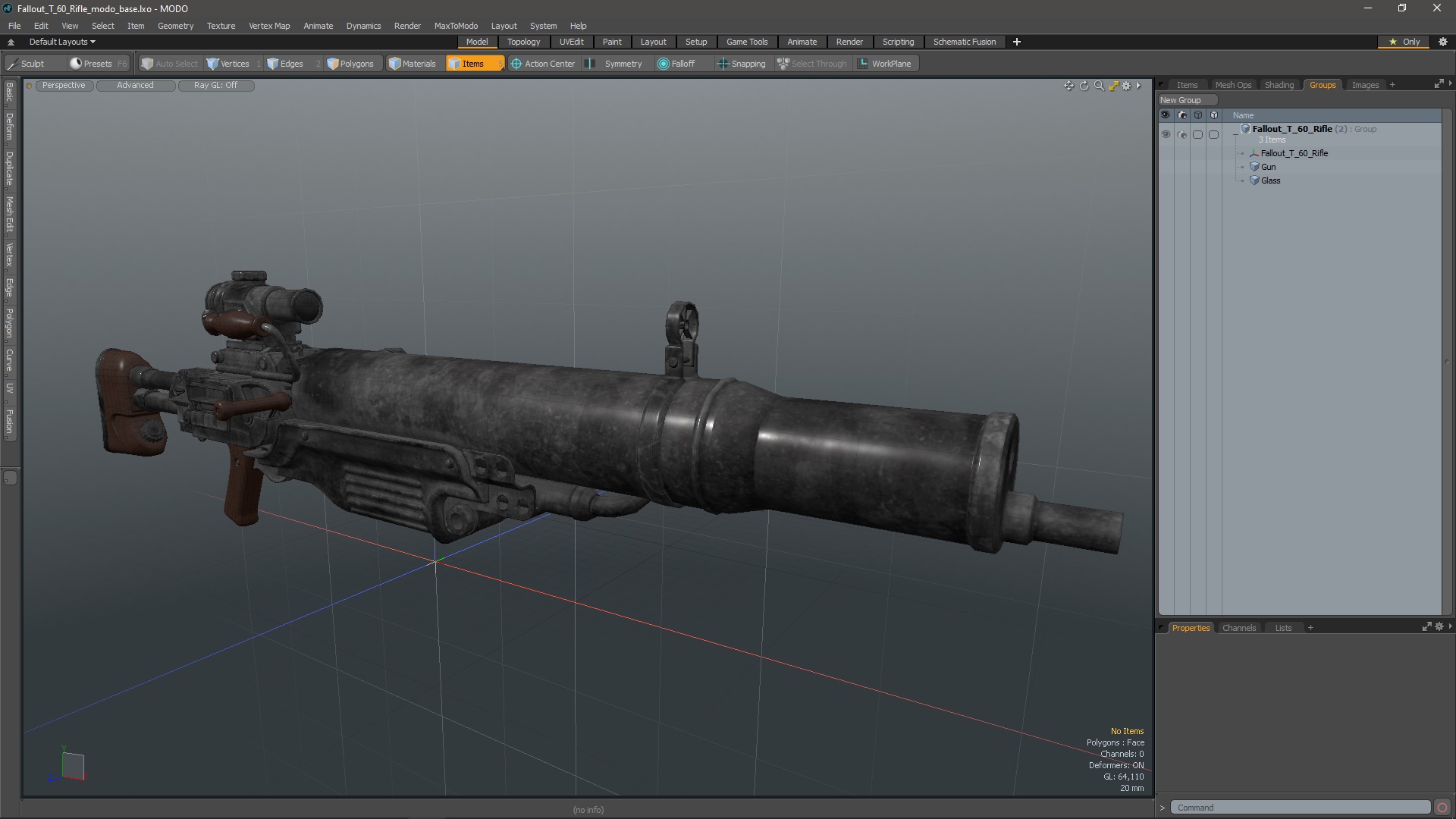Click the Command input field
Image resolution: width=1456 pixels, height=819 pixels.
click(1300, 808)
